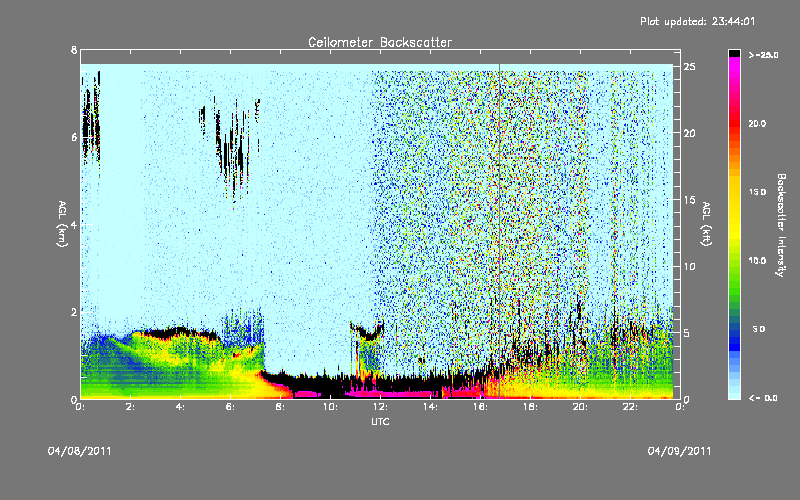Click the '4:' UTC tick label

(x=181, y=407)
